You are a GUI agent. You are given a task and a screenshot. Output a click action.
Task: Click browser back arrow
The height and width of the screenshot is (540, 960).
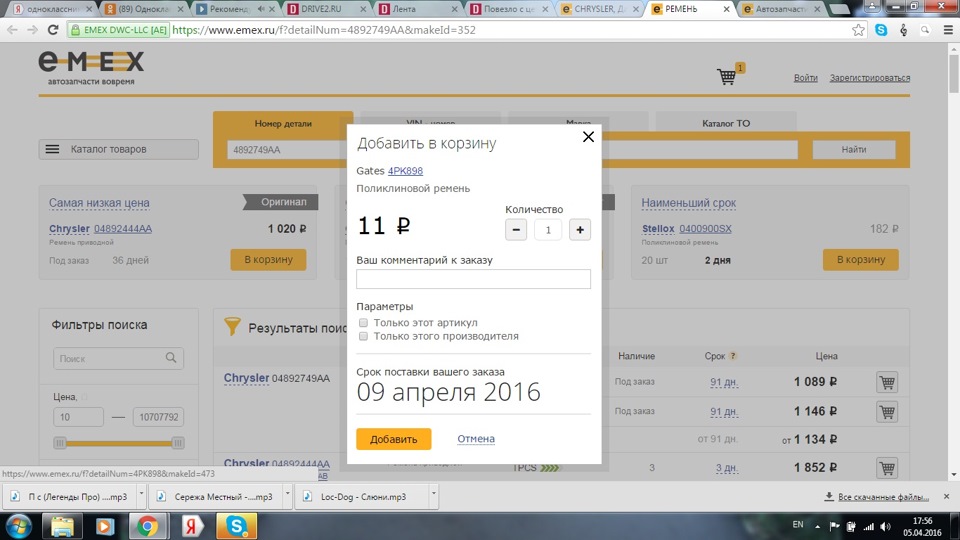point(12,29)
